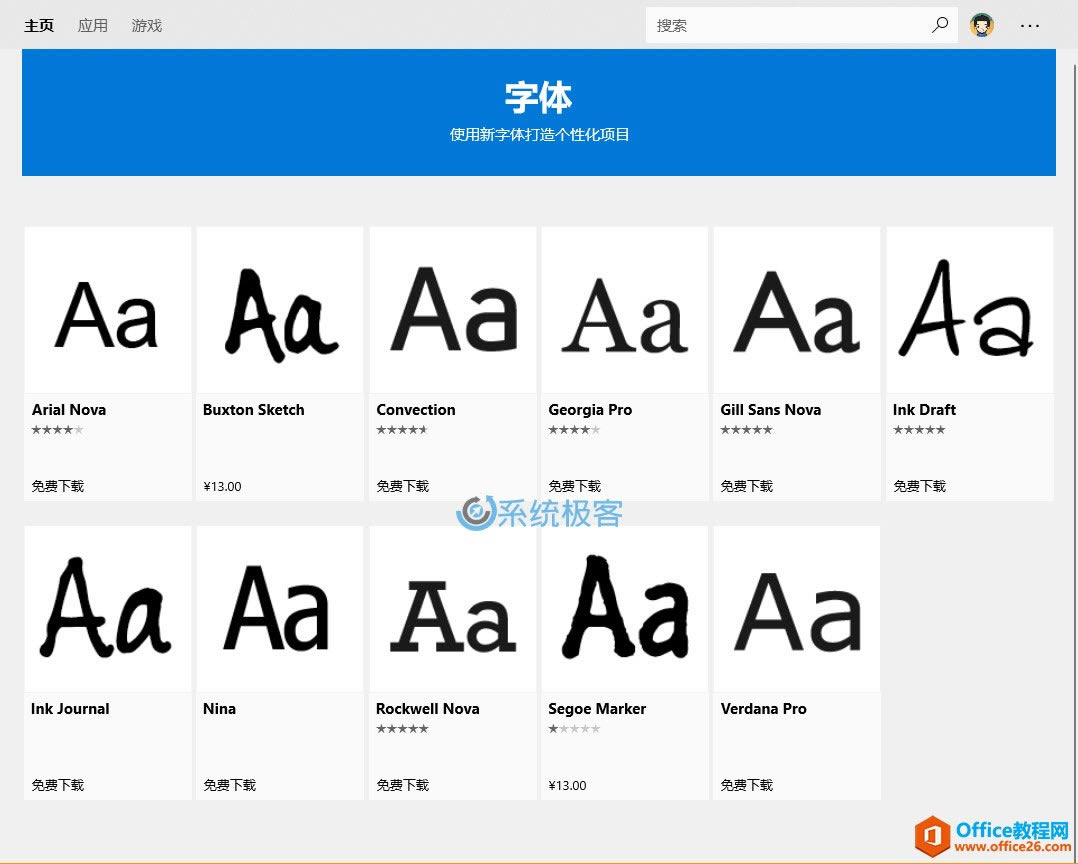
Task: Open the Nina font preview
Action: 280,609
